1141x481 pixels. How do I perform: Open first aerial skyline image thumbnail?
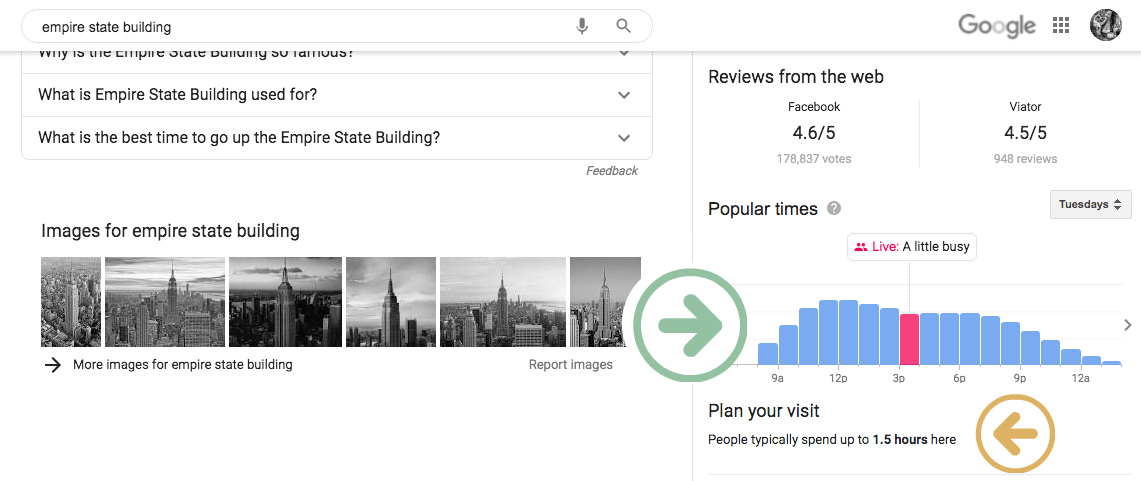point(71,302)
